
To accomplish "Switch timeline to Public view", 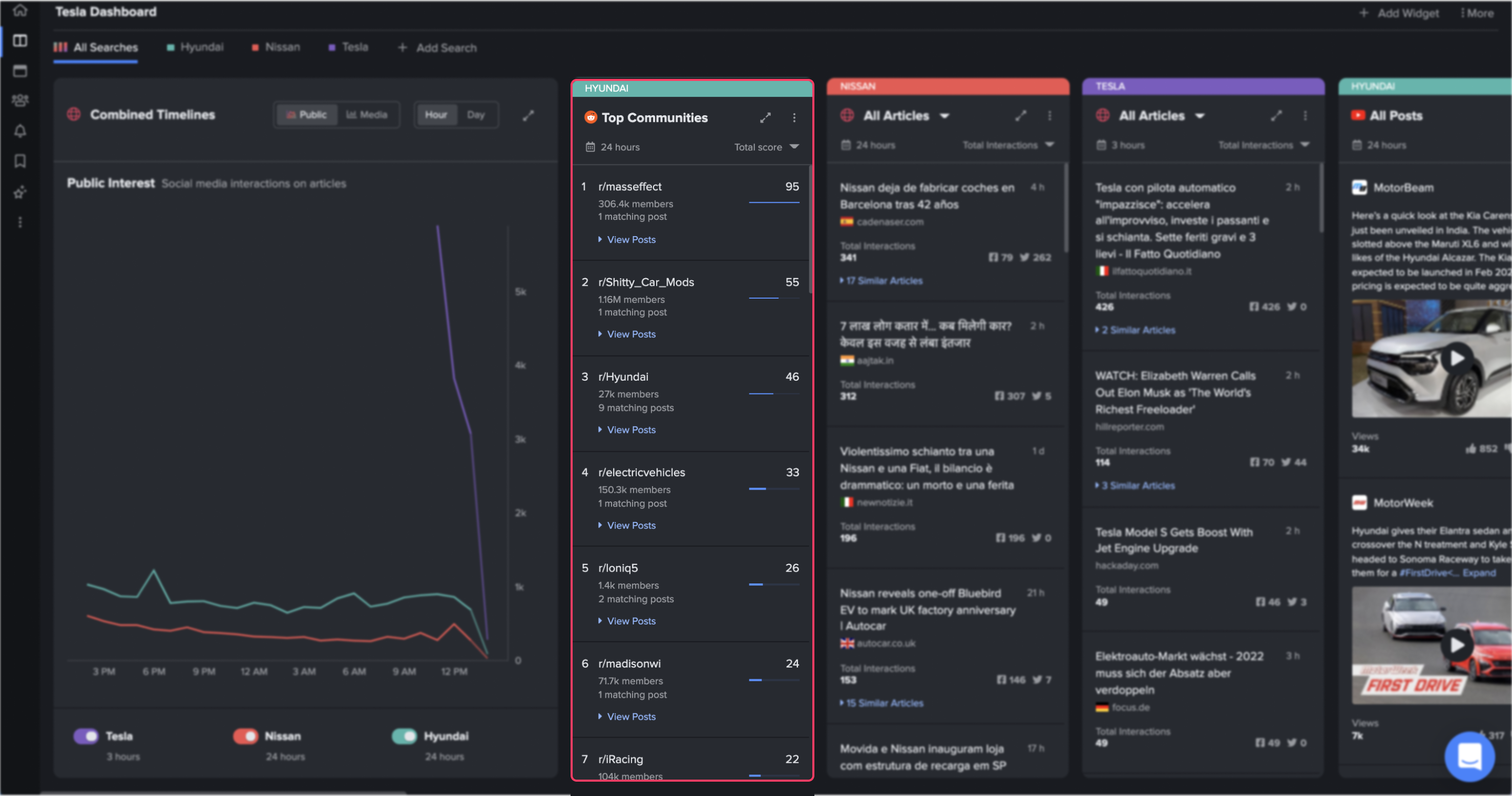I will point(307,115).
